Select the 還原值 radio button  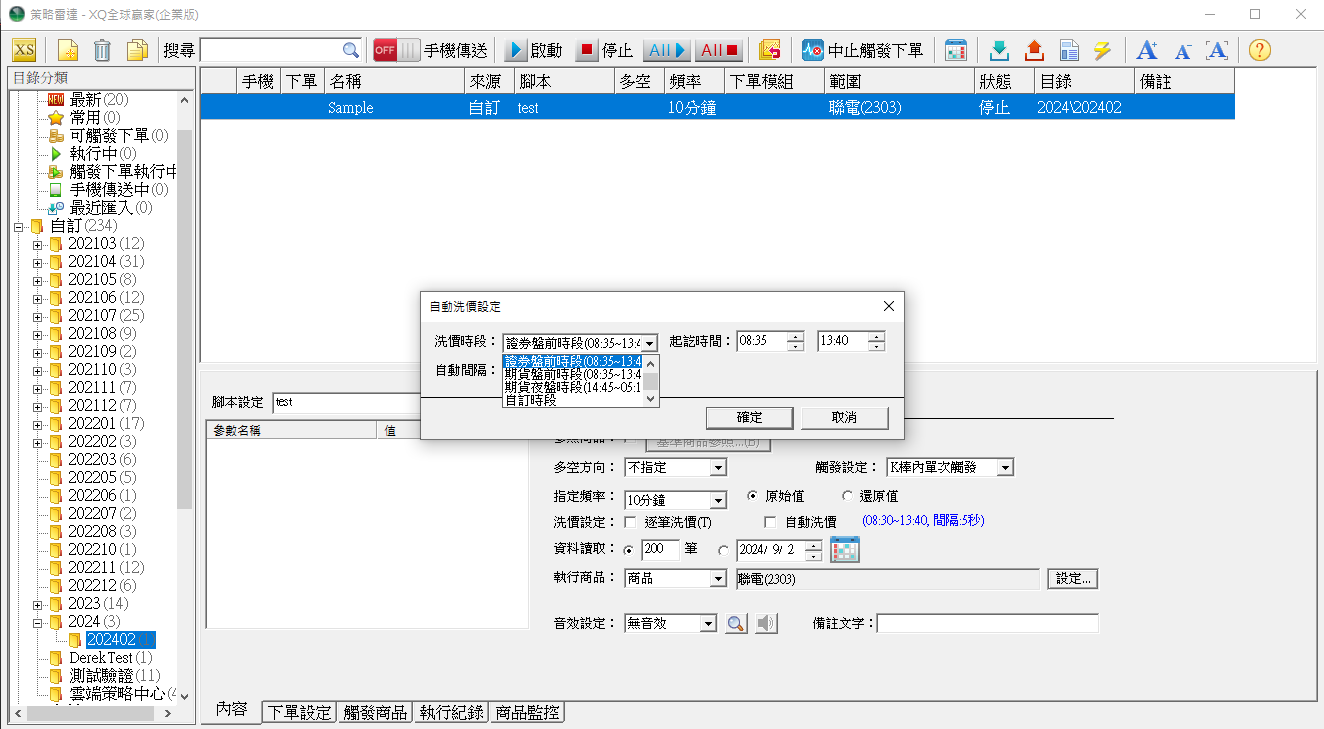(848, 496)
